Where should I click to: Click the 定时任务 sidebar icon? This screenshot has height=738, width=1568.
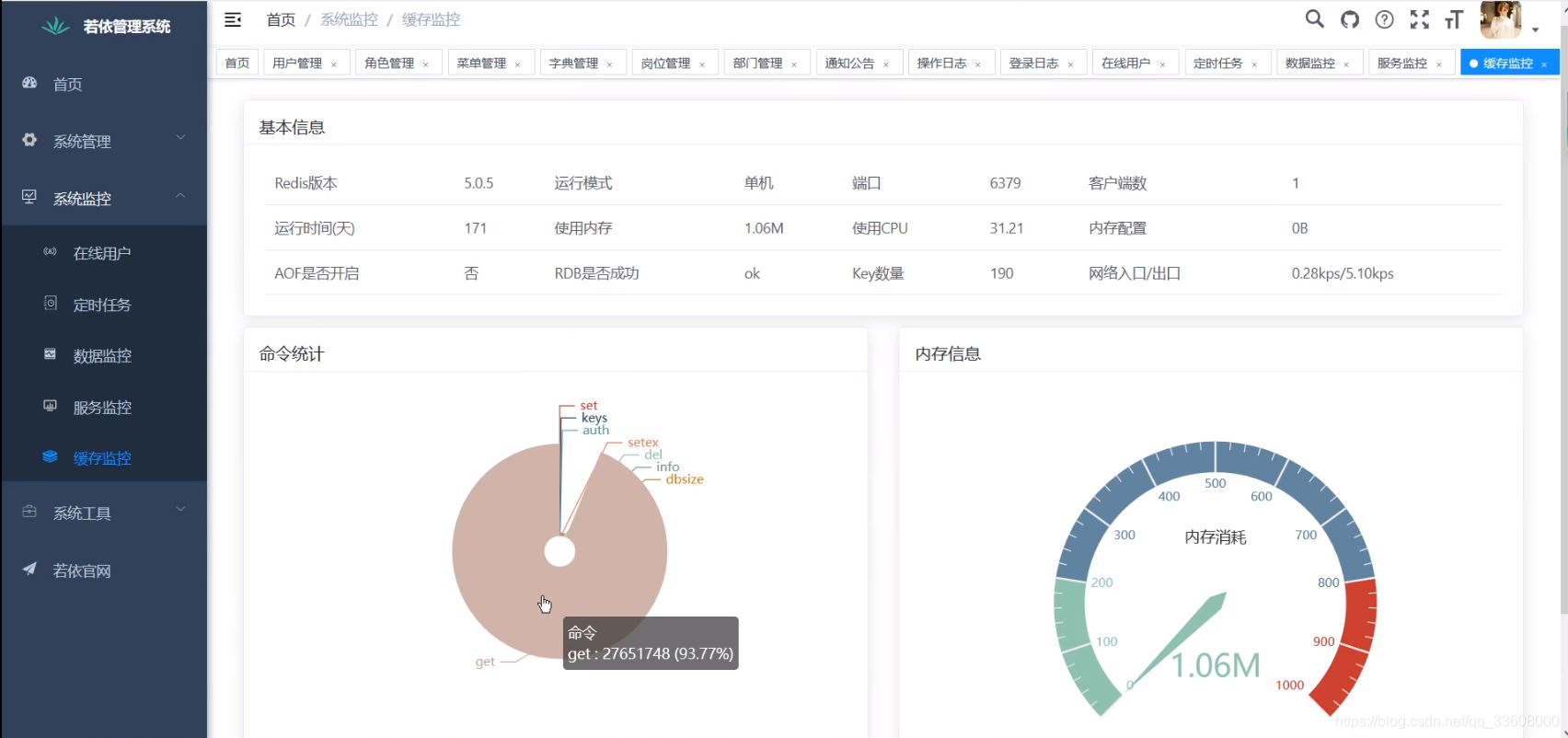coord(51,303)
